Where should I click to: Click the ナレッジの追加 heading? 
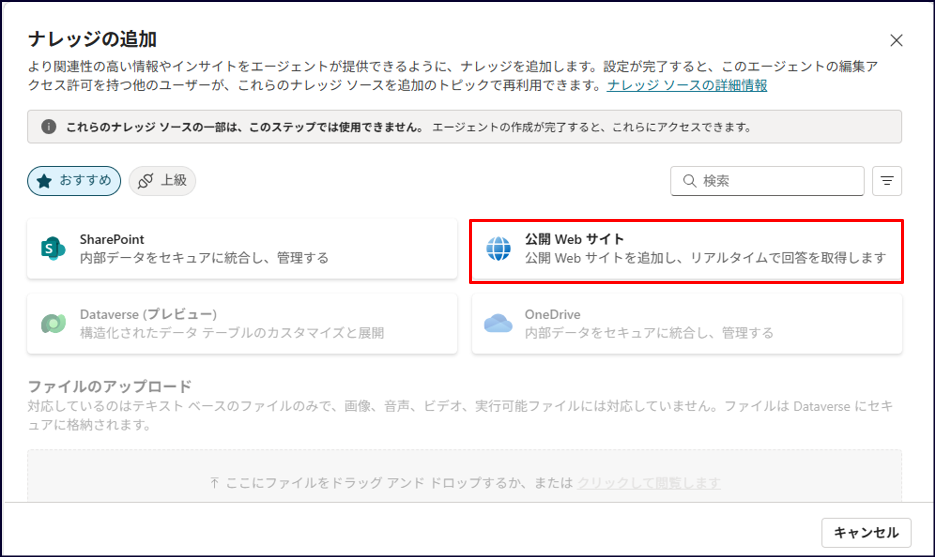[x=92, y=39]
